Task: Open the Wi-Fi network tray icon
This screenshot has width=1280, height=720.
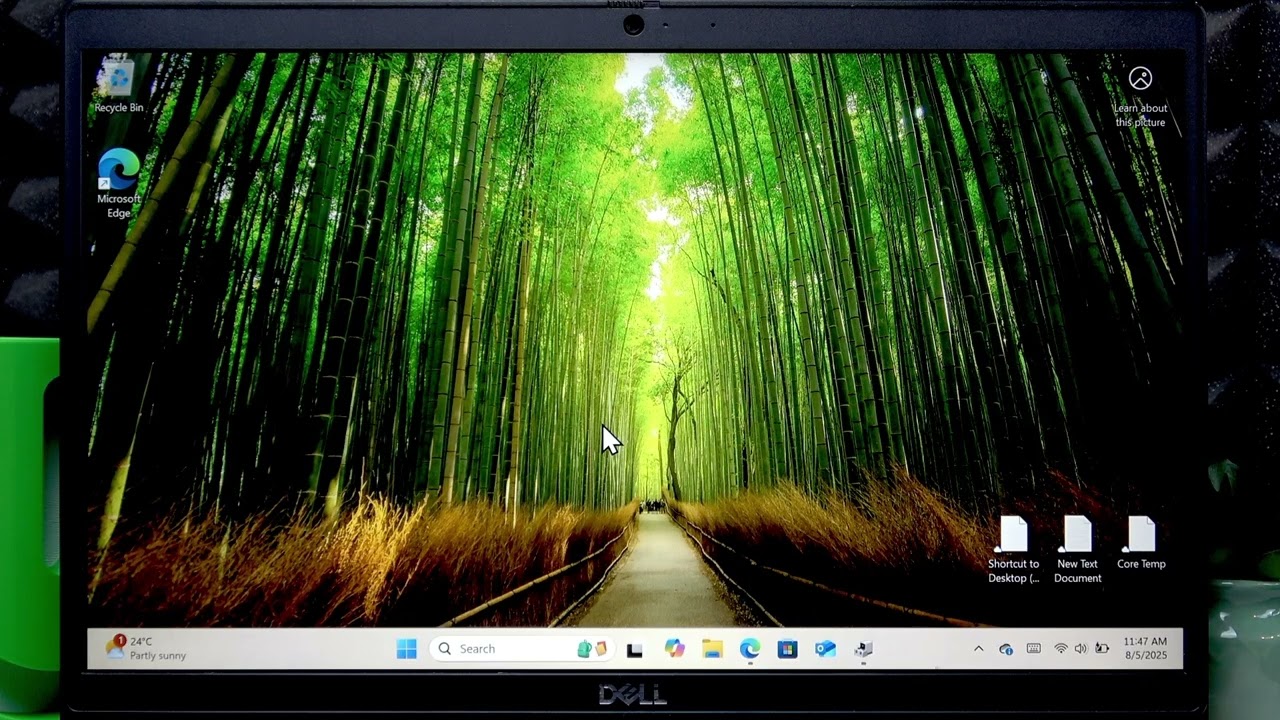Action: click(x=1061, y=649)
